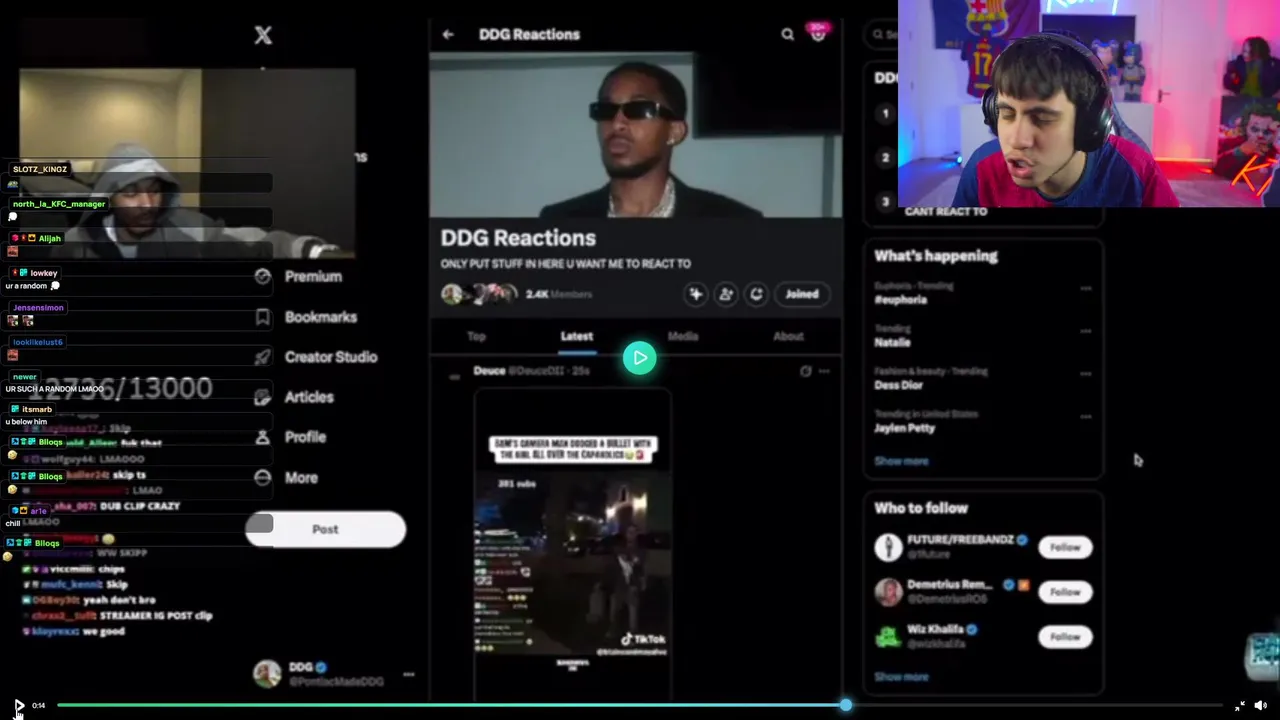This screenshot has width=1280, height=720.
Task: Click the Articles icon in sidebar
Action: [x=262, y=397]
